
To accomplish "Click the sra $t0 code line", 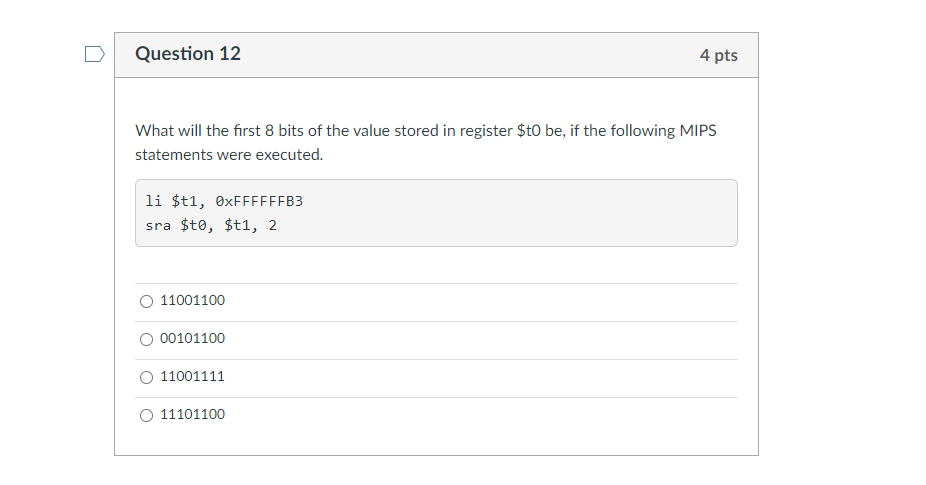I will [x=211, y=226].
